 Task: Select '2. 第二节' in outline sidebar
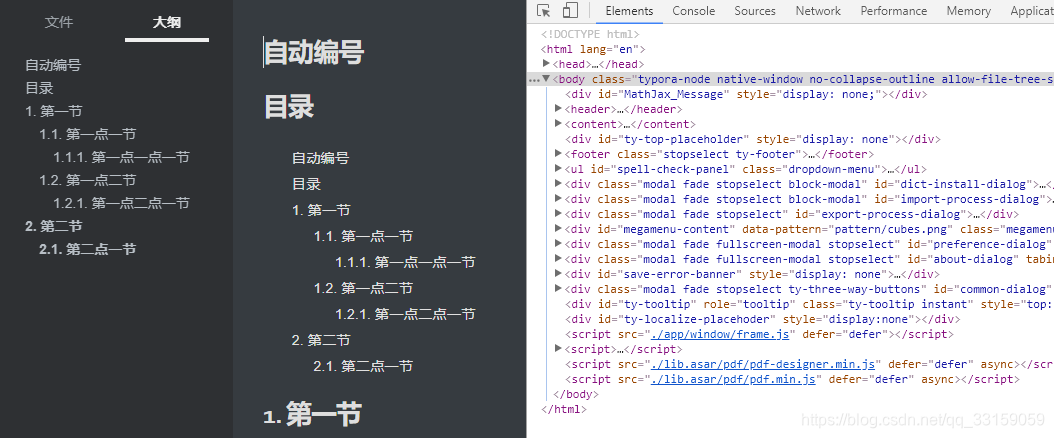54,226
